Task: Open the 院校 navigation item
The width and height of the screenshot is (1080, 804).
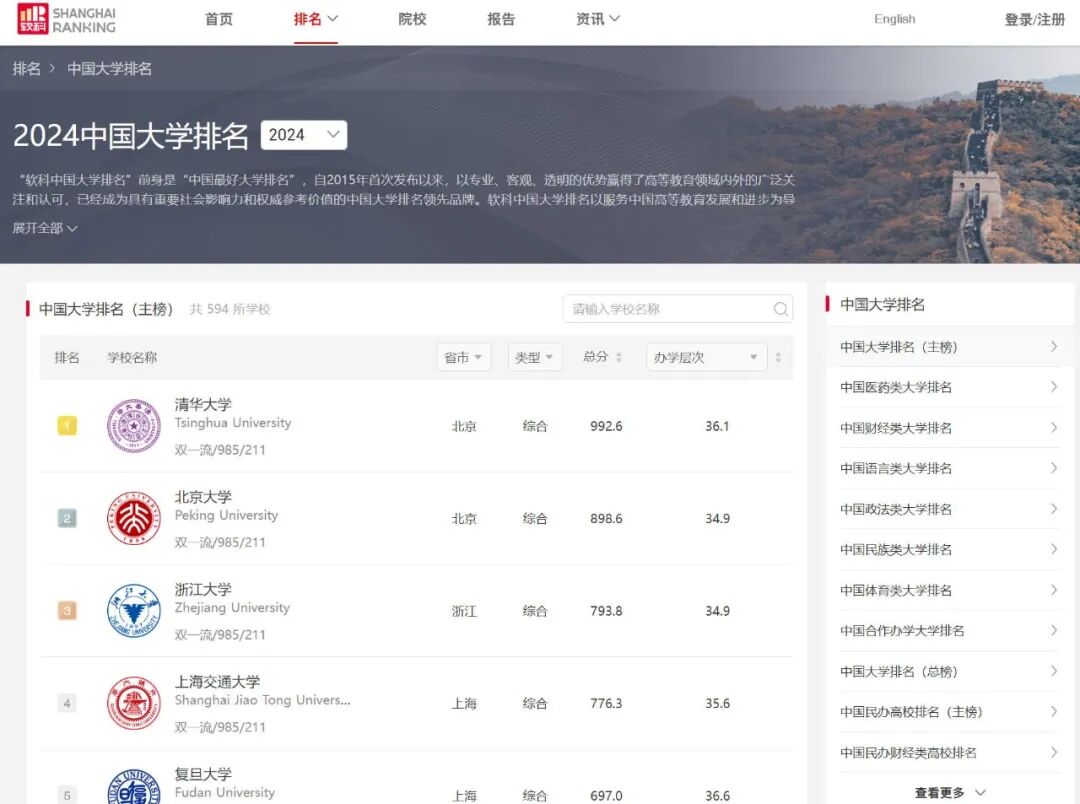Action: coord(412,19)
